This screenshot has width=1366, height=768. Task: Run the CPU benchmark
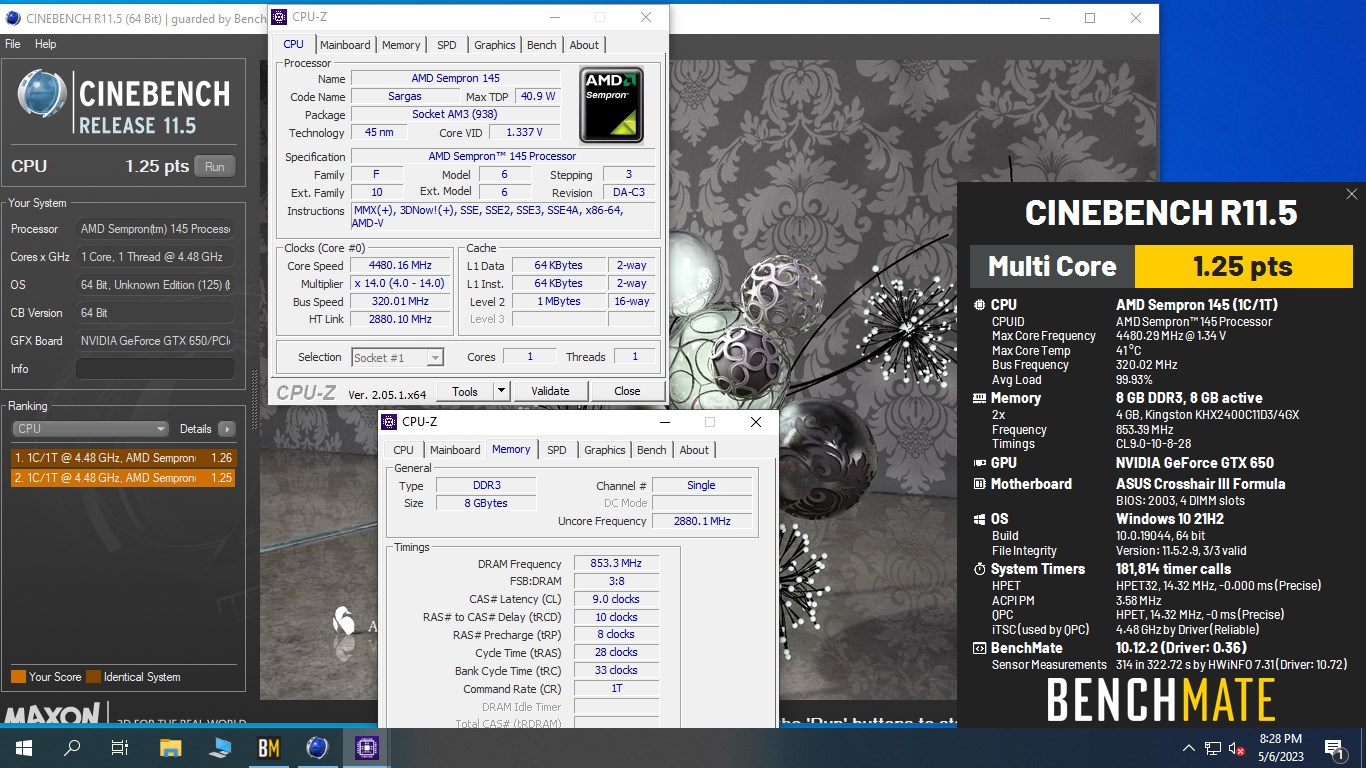[215, 166]
